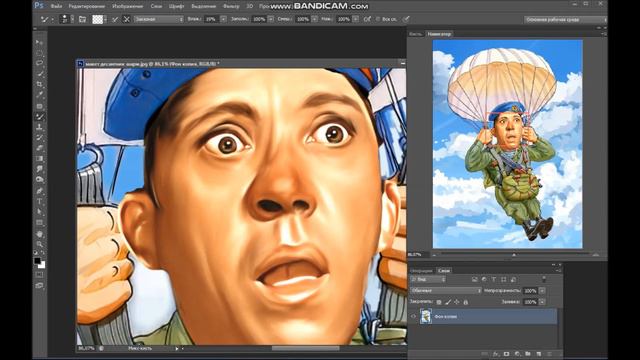
Task: Toggle load brush after each stroke
Action: pos(115,19)
